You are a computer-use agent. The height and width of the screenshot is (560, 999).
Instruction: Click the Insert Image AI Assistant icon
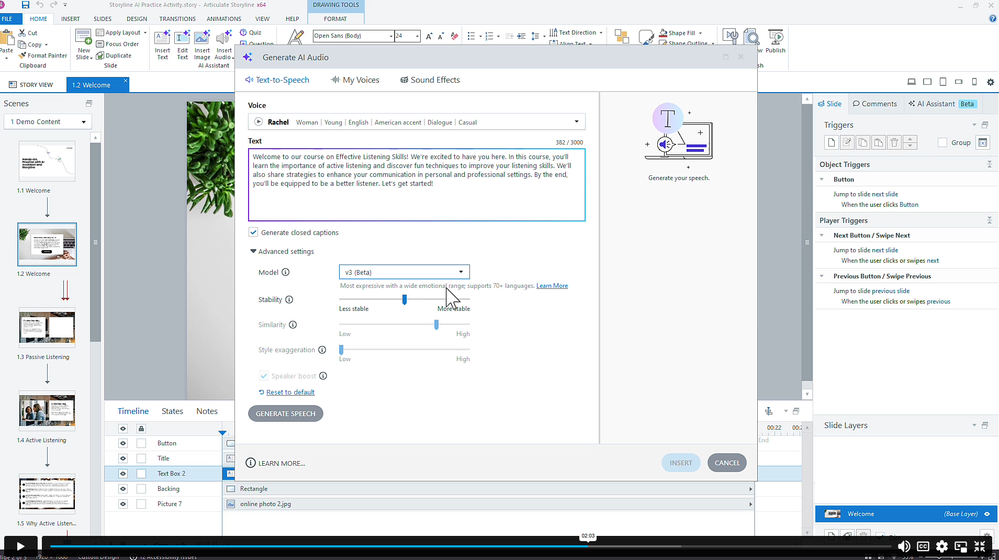(x=202, y=45)
